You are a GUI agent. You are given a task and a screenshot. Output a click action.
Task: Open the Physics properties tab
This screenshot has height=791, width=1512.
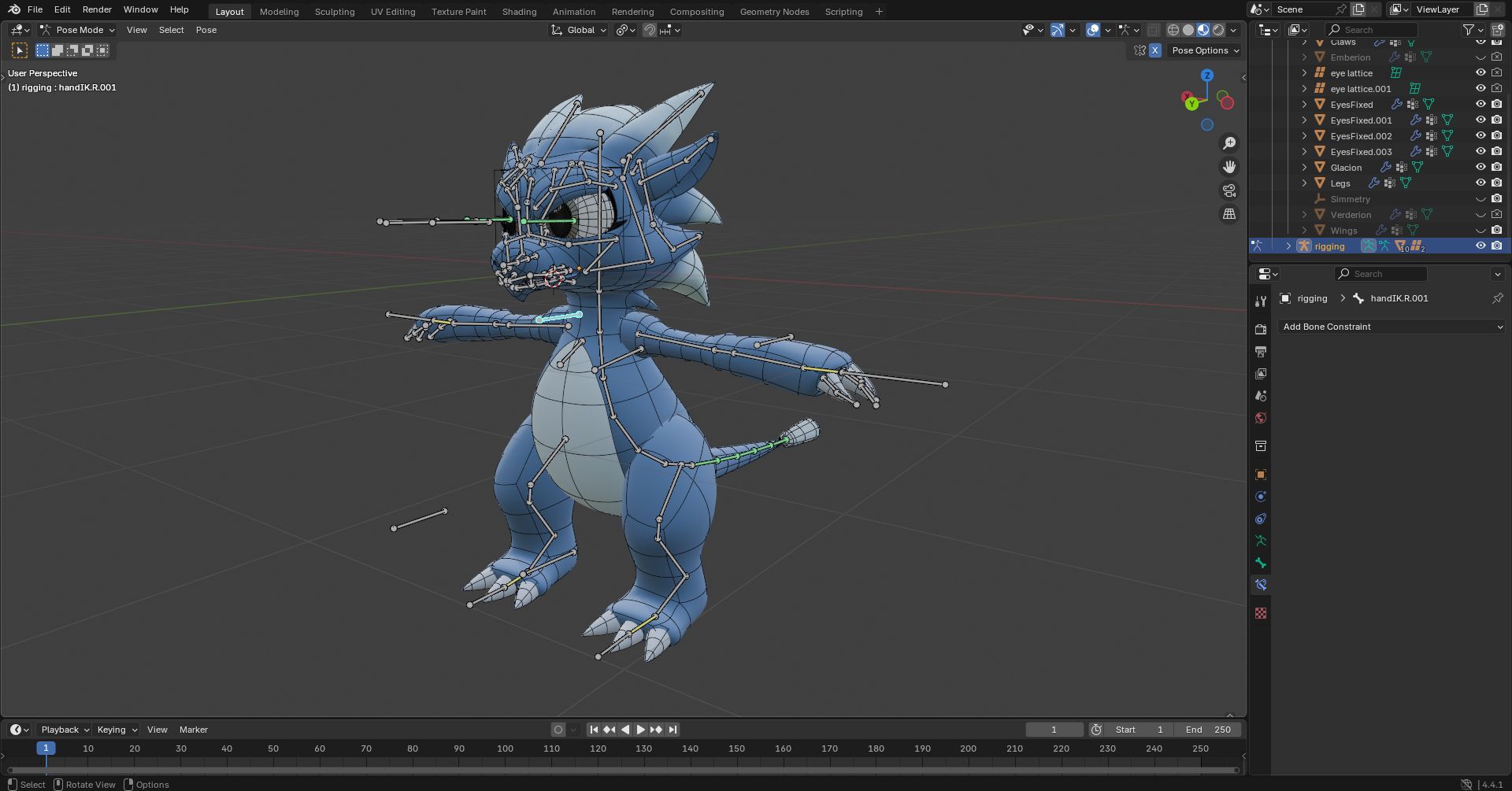click(1261, 496)
